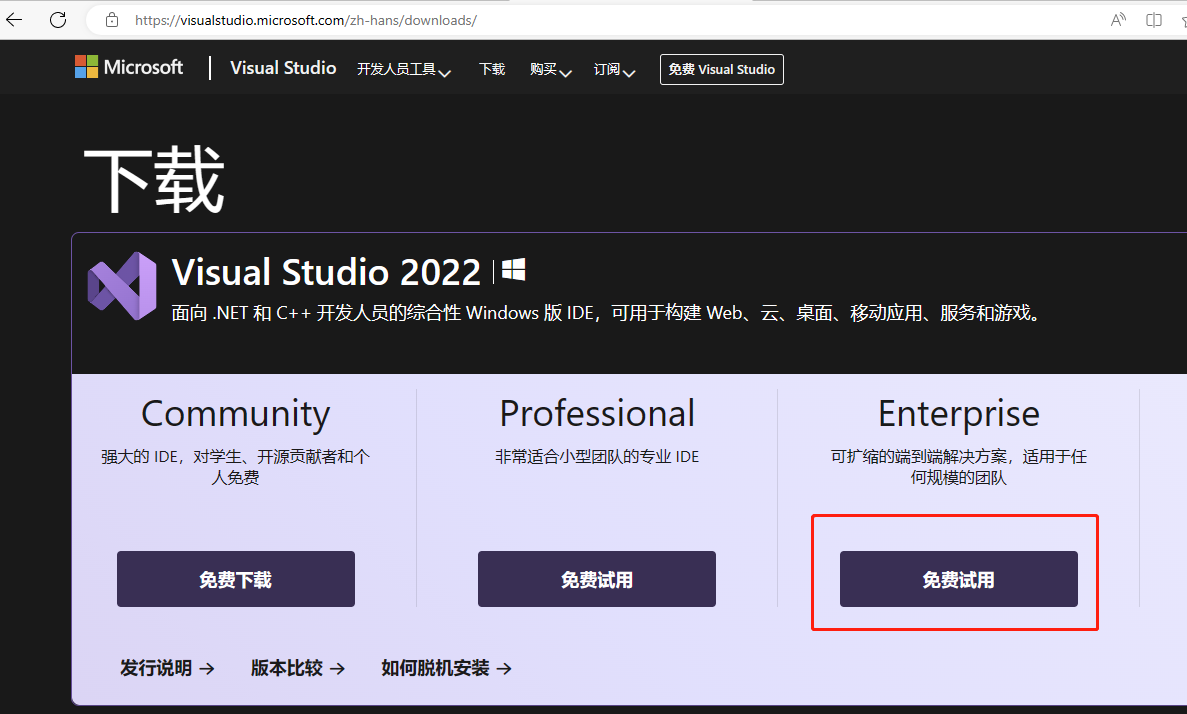Click the Microsoft logo
1187x714 pixels.
click(x=129, y=67)
